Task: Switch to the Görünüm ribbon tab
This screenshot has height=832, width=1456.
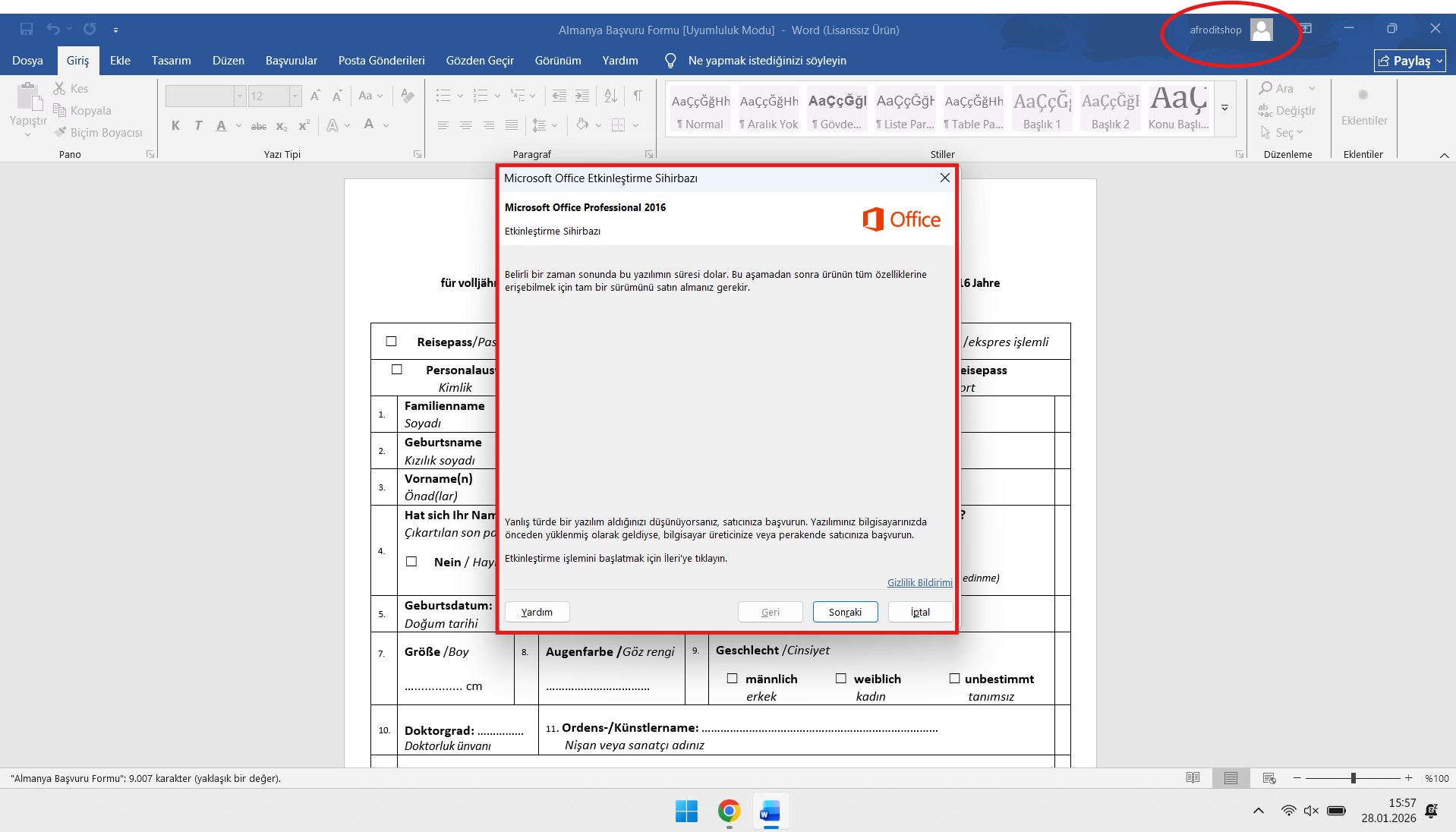Action: [558, 61]
